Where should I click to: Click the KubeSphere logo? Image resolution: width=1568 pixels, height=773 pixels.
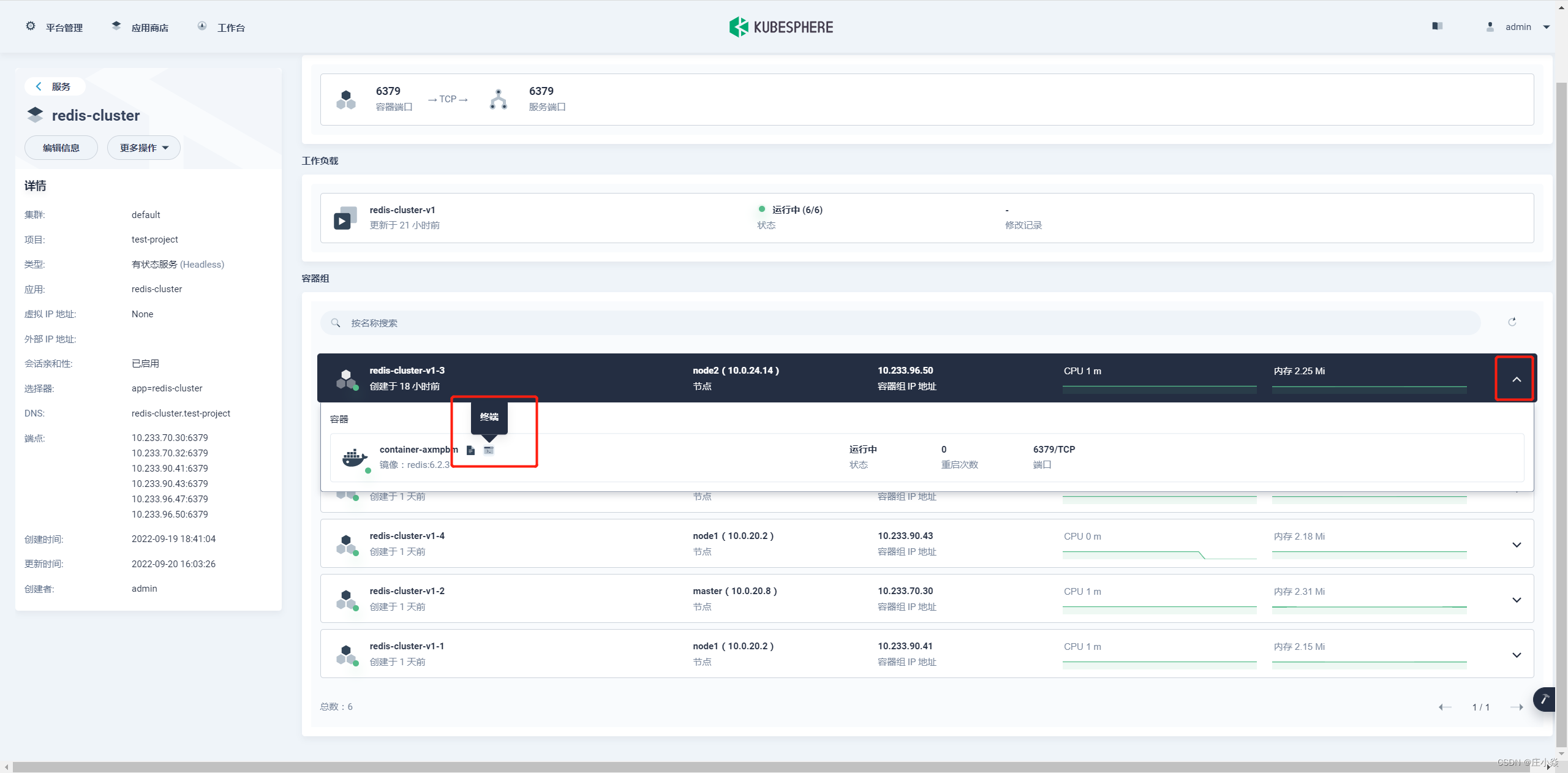coord(781,27)
